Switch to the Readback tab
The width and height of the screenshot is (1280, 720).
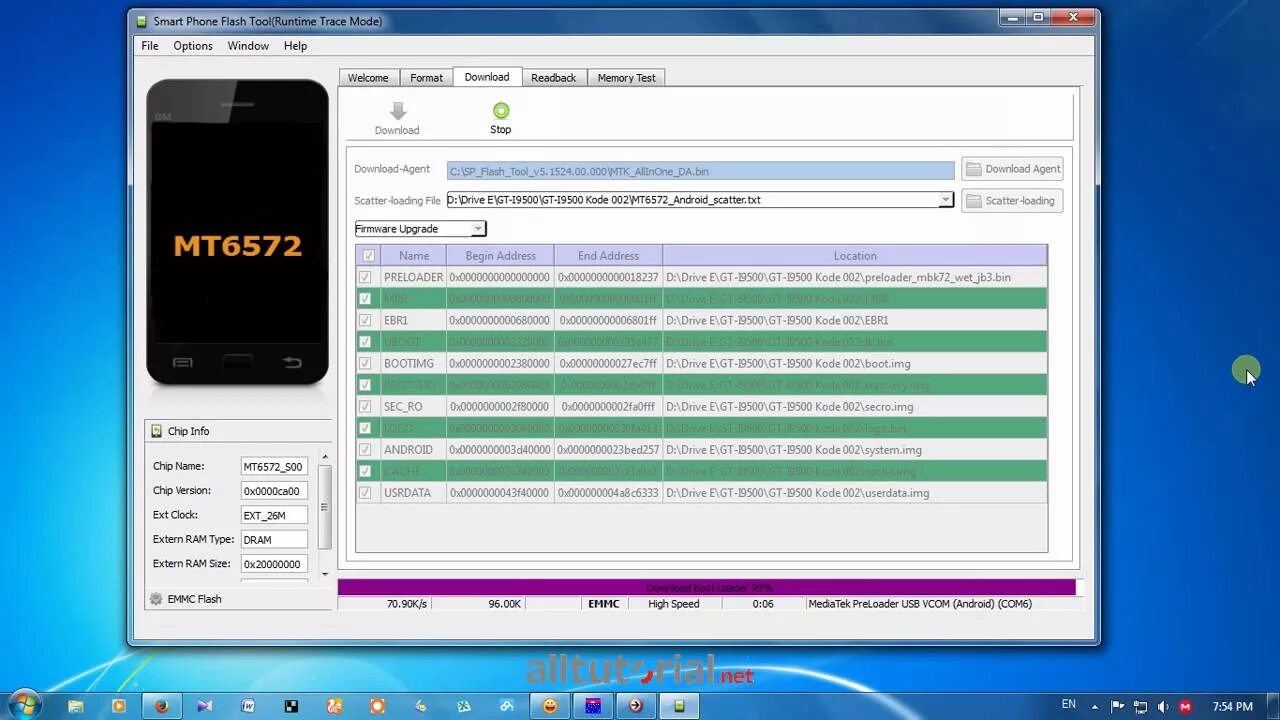coord(554,78)
